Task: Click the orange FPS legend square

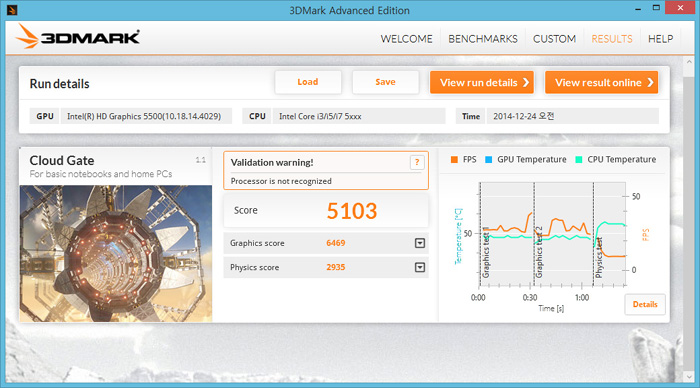Action: tap(454, 159)
